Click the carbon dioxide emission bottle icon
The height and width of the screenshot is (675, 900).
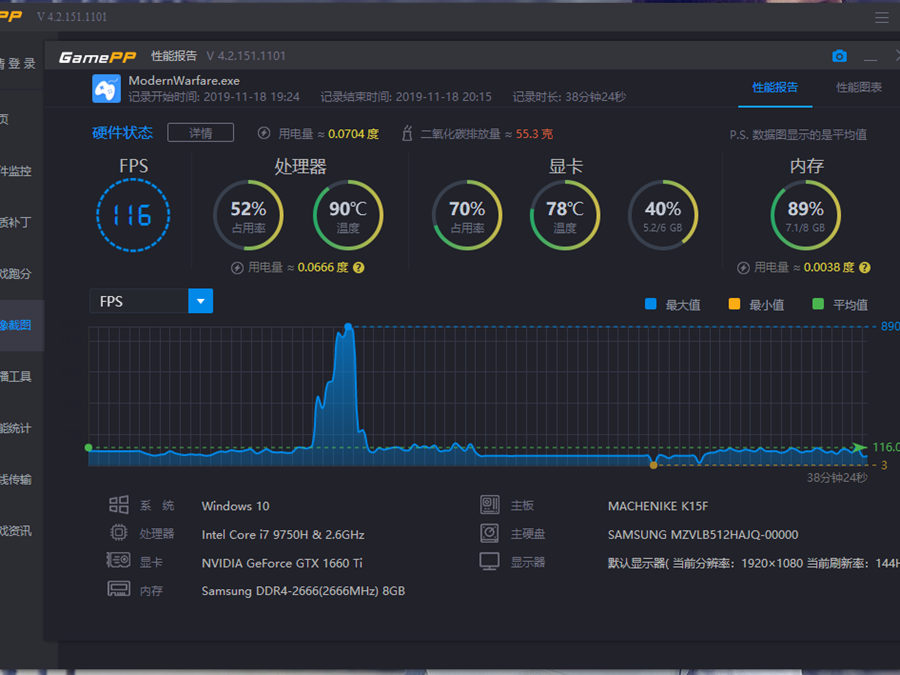click(407, 133)
